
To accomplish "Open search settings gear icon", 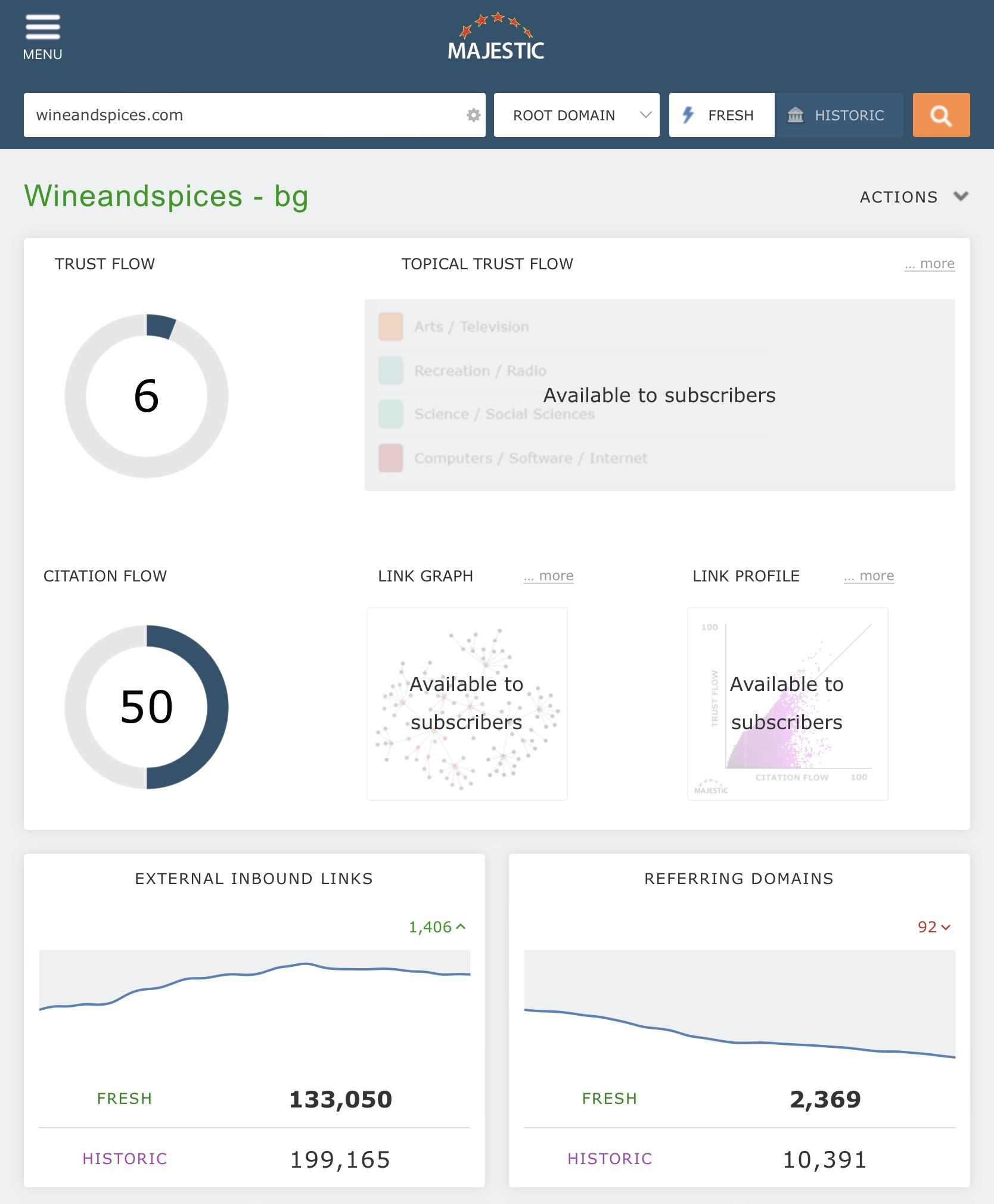I will click(x=473, y=115).
